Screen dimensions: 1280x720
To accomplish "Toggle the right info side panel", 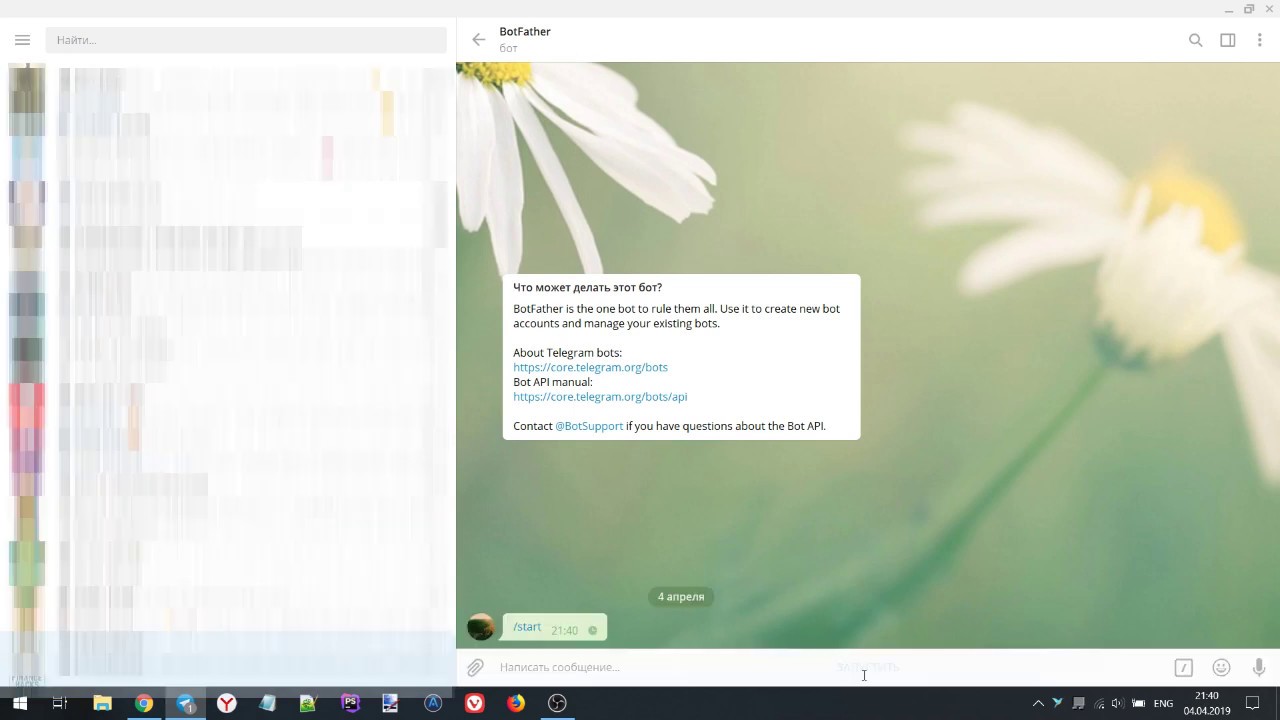I will click(1227, 40).
